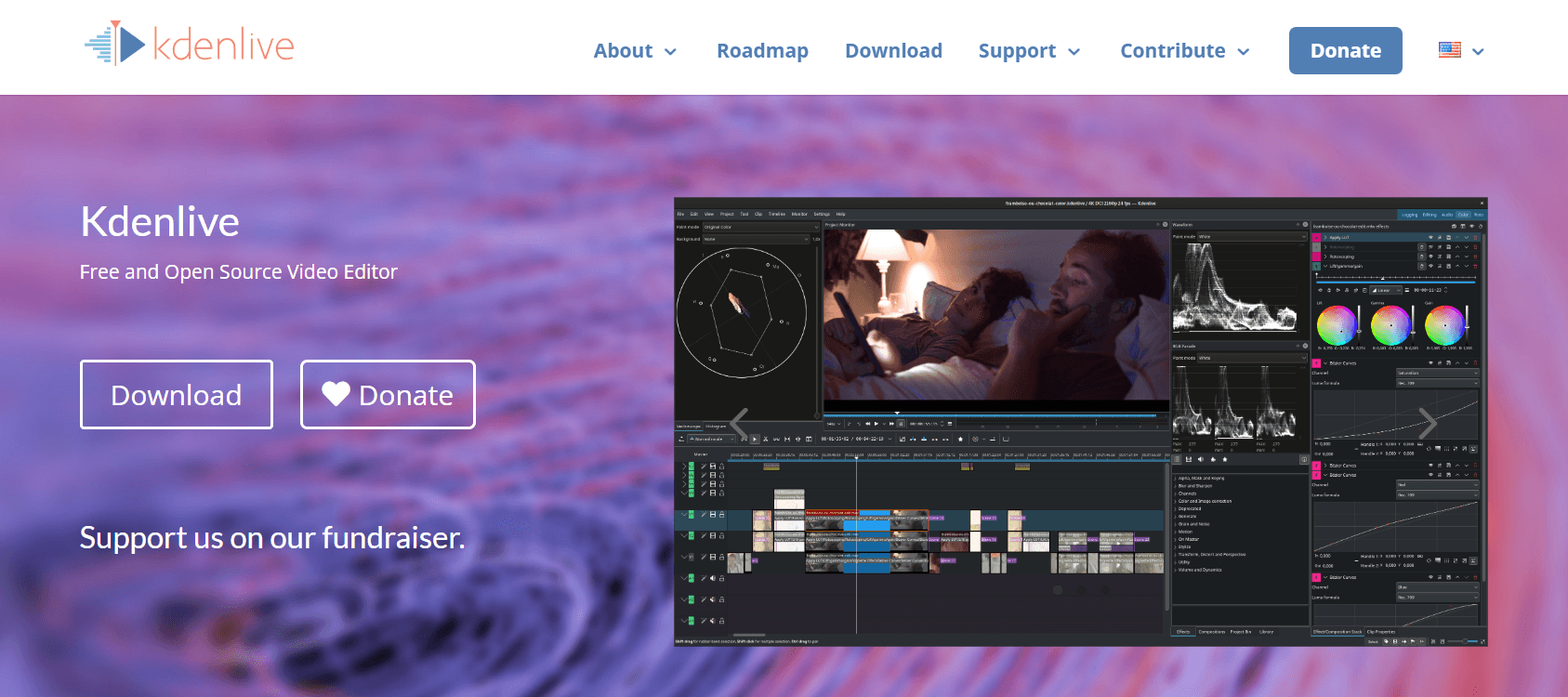Expand the About dropdown chevron
Screen dimensions: 1568x697
click(x=670, y=52)
